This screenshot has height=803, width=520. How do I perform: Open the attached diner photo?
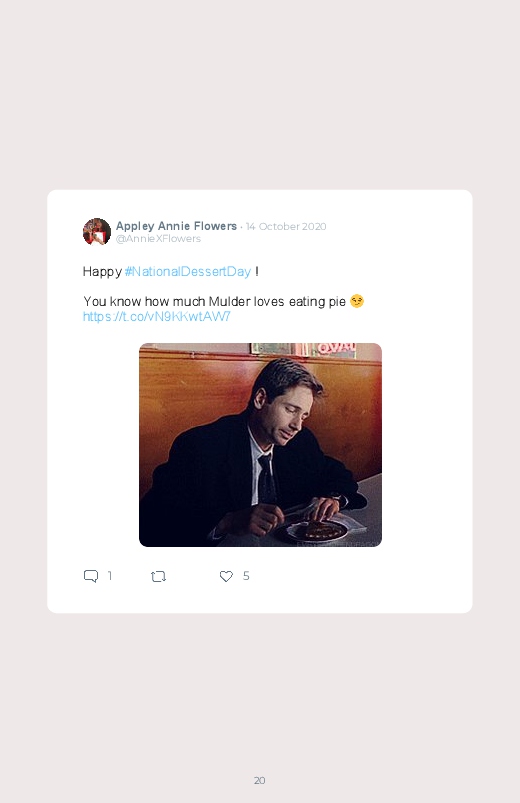click(x=260, y=445)
